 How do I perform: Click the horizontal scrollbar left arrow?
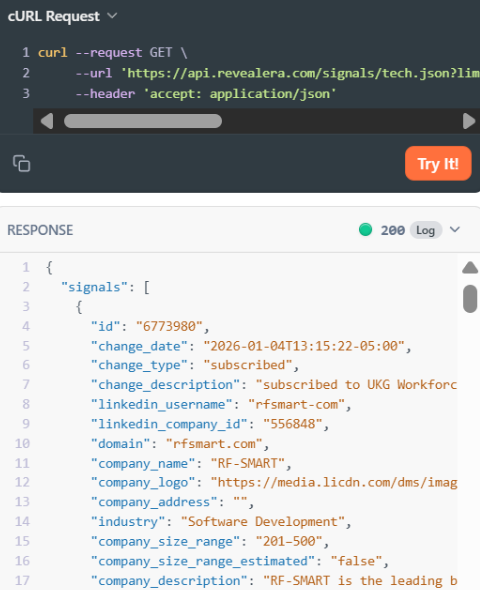click(x=47, y=121)
